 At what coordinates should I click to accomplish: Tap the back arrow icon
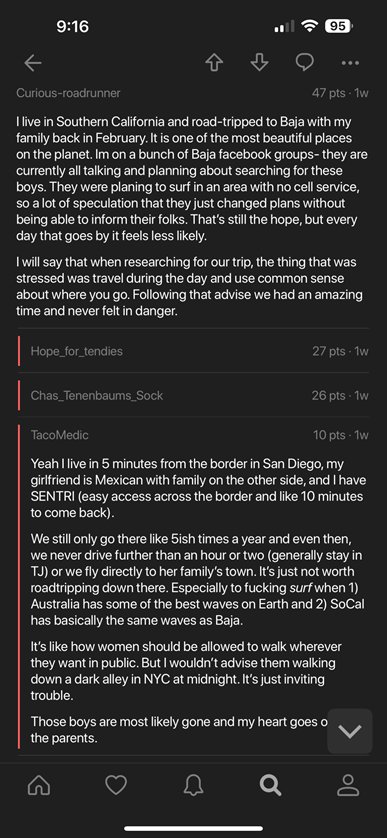coord(33,63)
